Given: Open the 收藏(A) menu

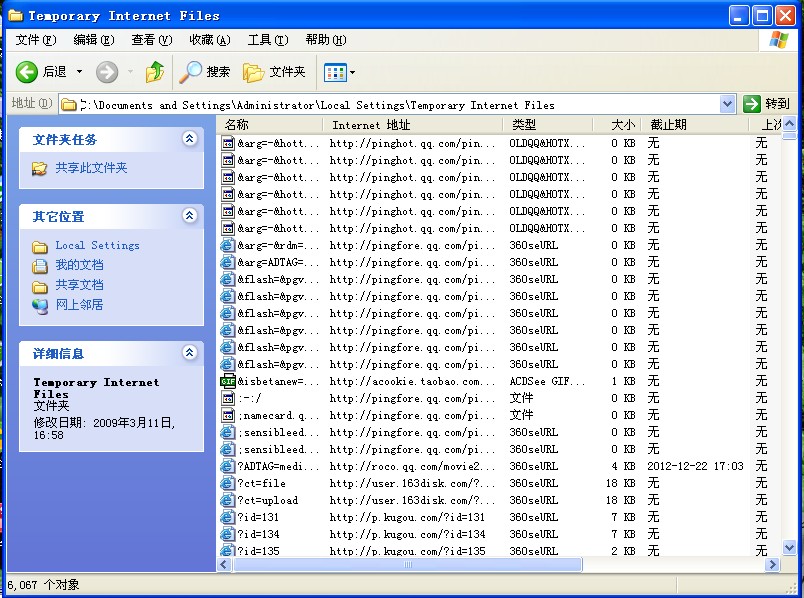Looking at the screenshot, I should click(x=210, y=40).
